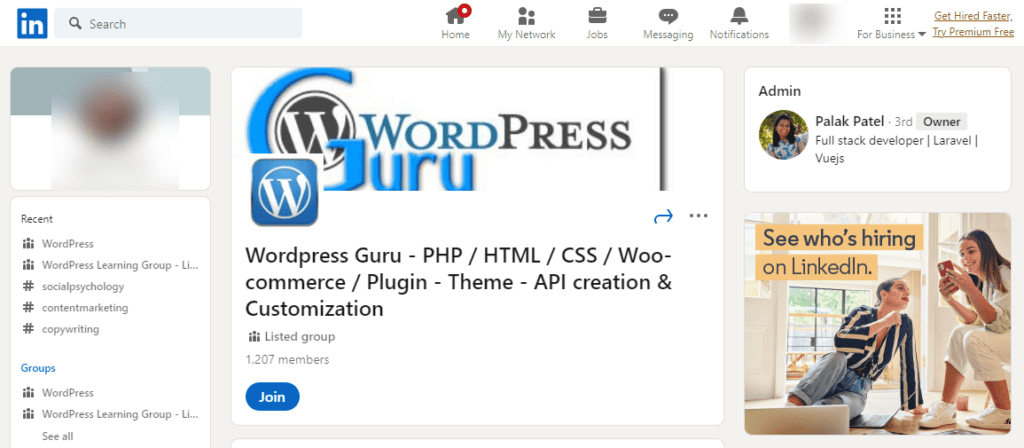Click Palak Patel's profile photo
This screenshot has height=448, width=1024.
point(783,134)
